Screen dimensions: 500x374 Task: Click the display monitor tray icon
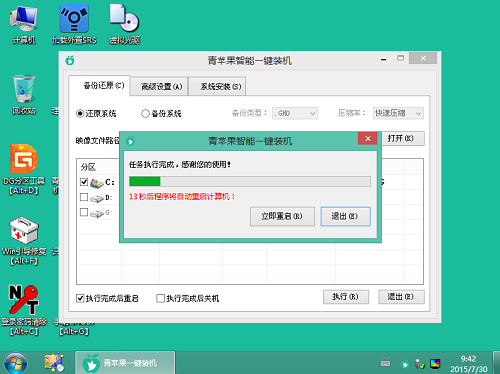click(435, 364)
